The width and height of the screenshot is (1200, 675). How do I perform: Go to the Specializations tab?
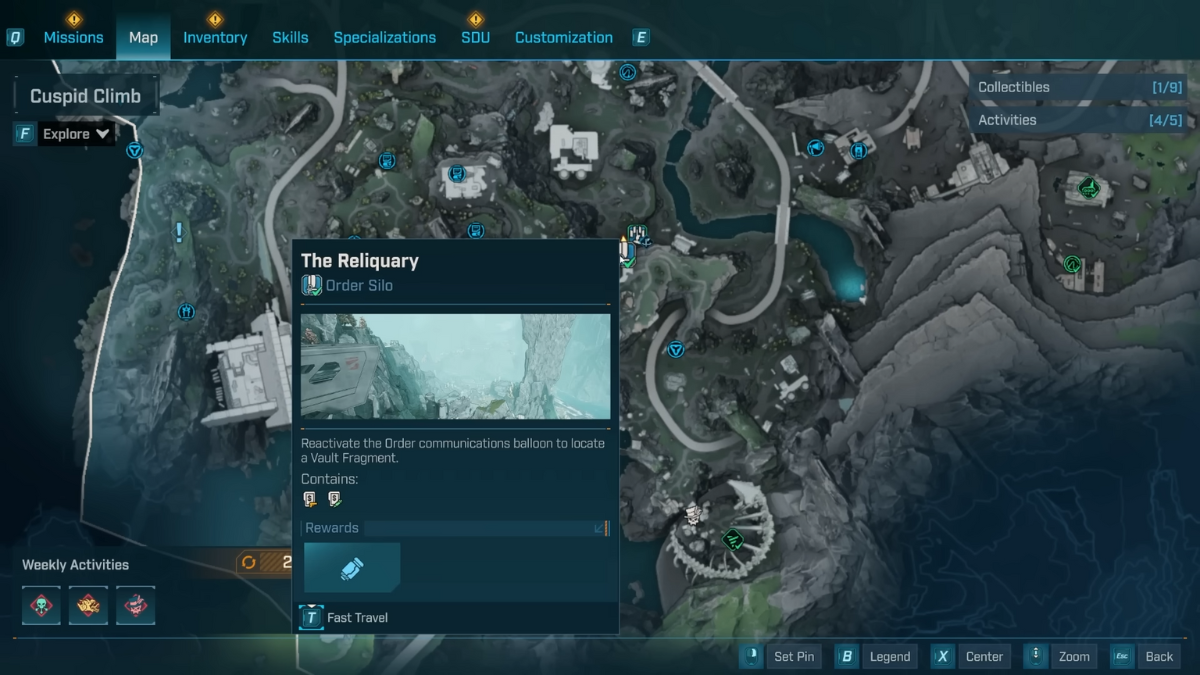point(385,37)
